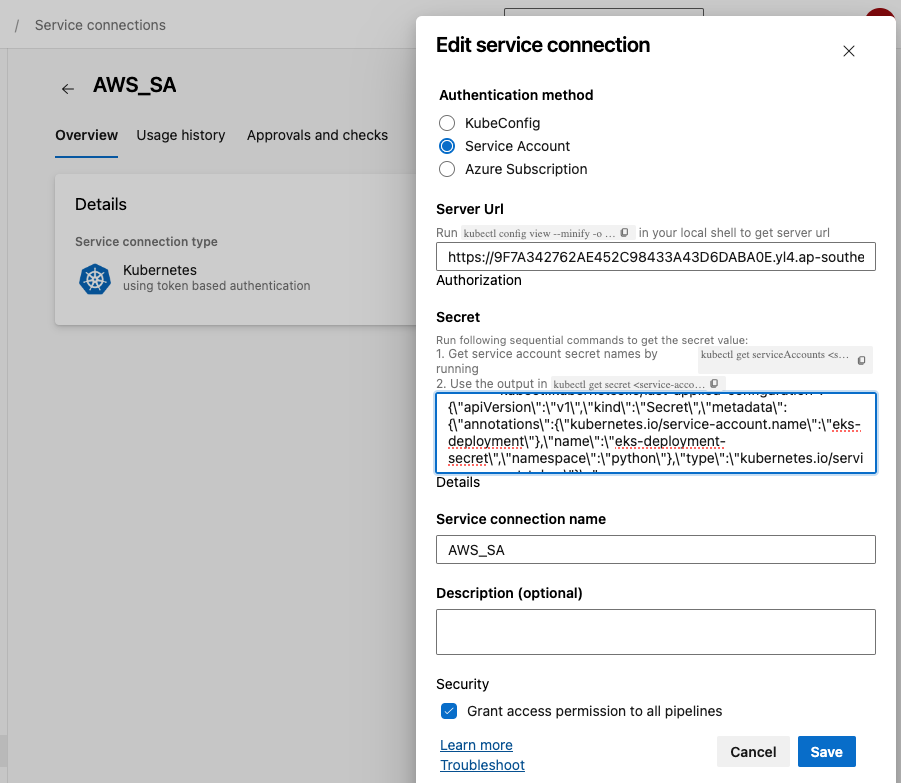Open the Approvals and checks tab
The width and height of the screenshot is (901, 783).
point(317,135)
